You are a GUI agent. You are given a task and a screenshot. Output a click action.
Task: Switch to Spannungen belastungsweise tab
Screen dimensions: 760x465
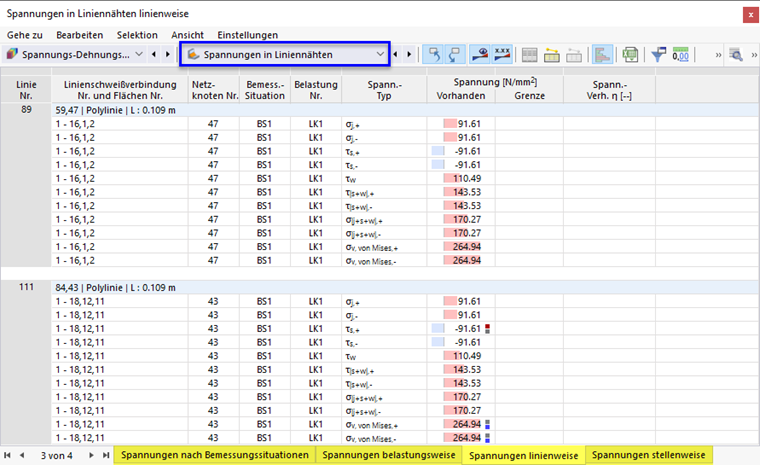tap(389, 455)
